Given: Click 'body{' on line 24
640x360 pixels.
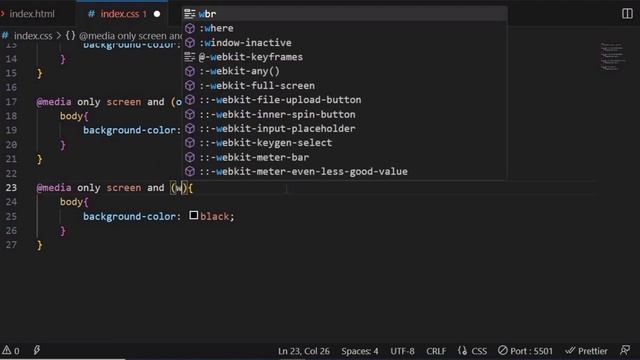Looking at the screenshot, I should (74, 202).
